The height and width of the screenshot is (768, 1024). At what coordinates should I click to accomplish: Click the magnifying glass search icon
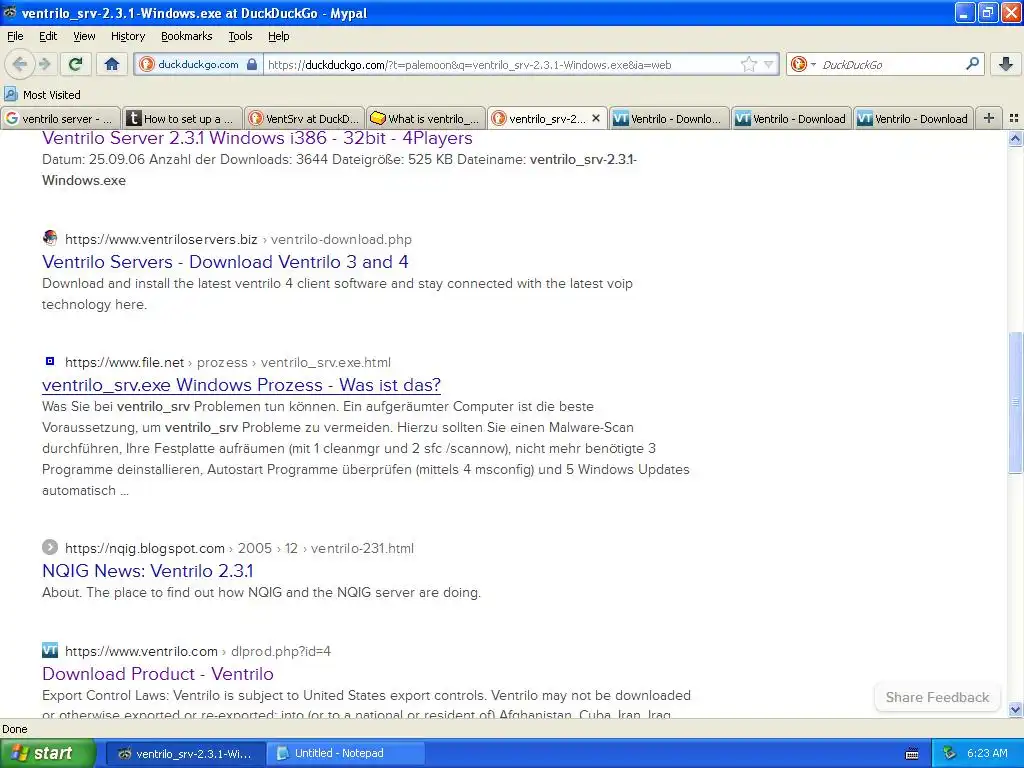point(972,63)
